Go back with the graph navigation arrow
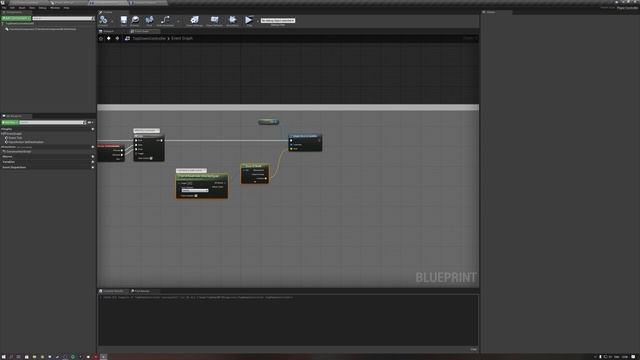 (109, 38)
